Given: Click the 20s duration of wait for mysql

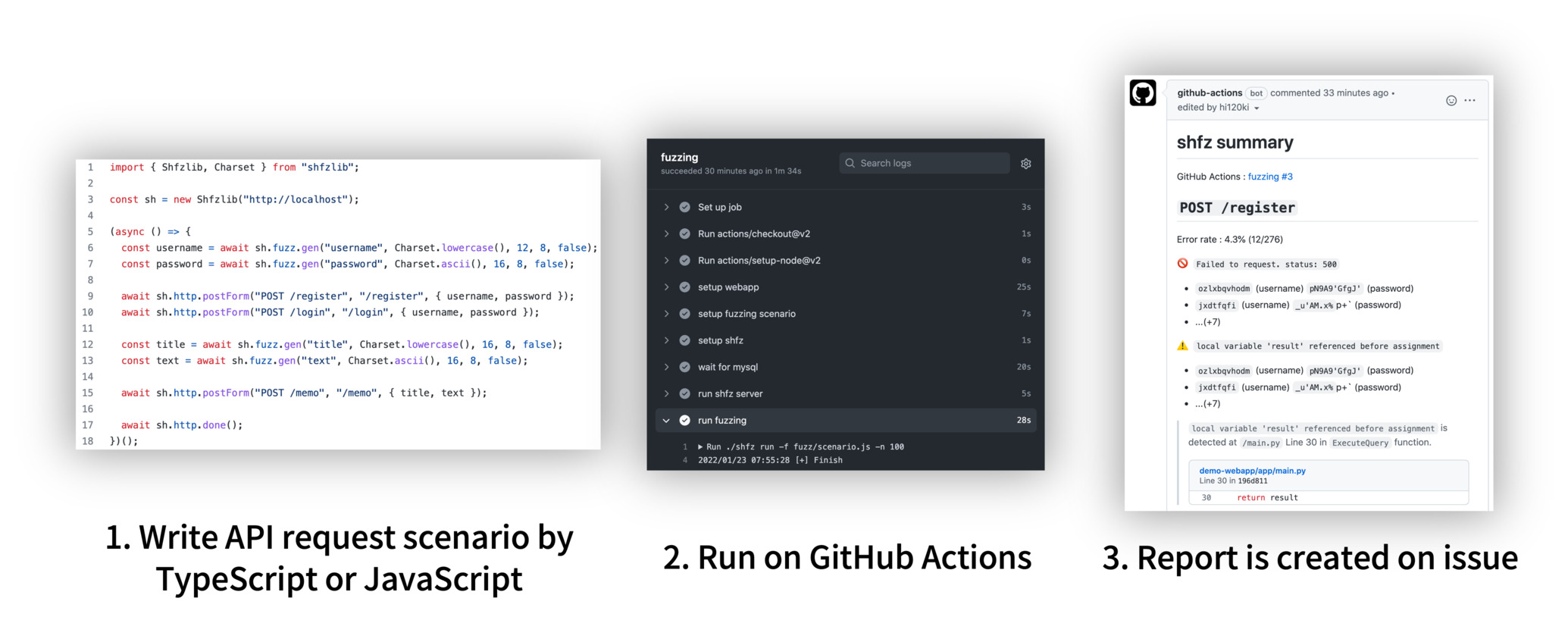Looking at the screenshot, I should pyautogui.click(x=1024, y=367).
